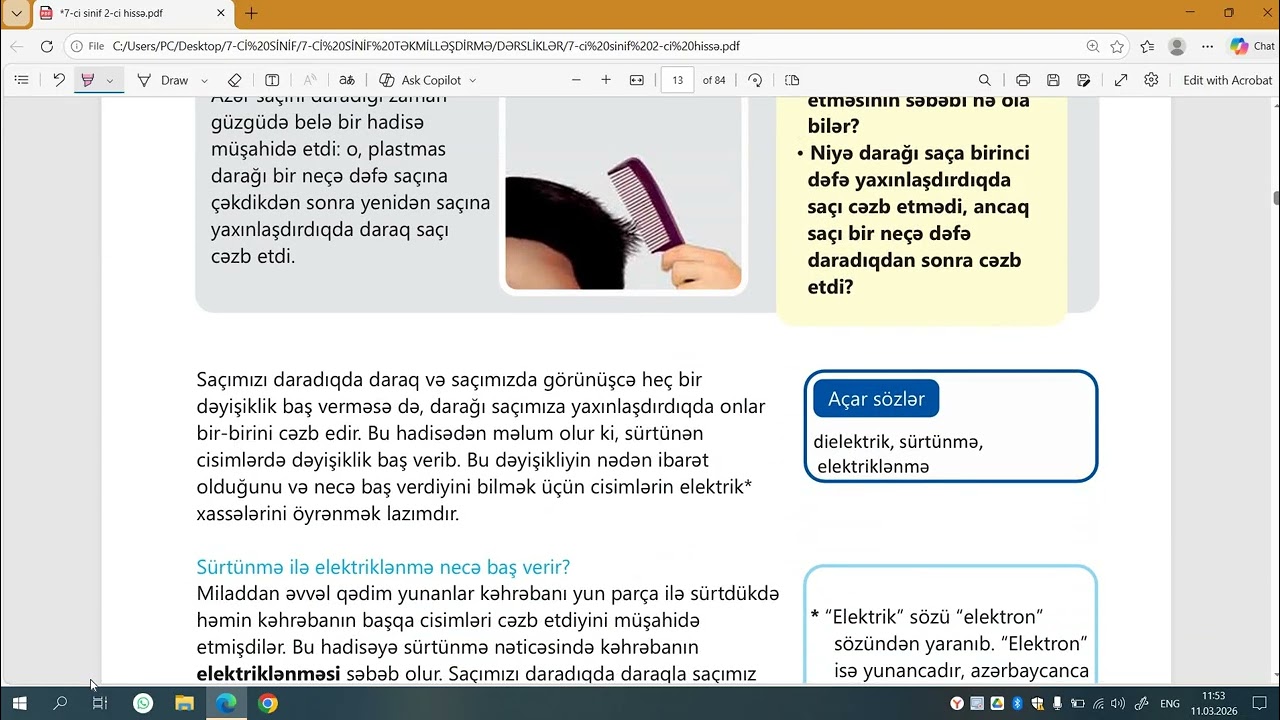
Task: Click the microphone tray icon
Action: pos(1057,704)
